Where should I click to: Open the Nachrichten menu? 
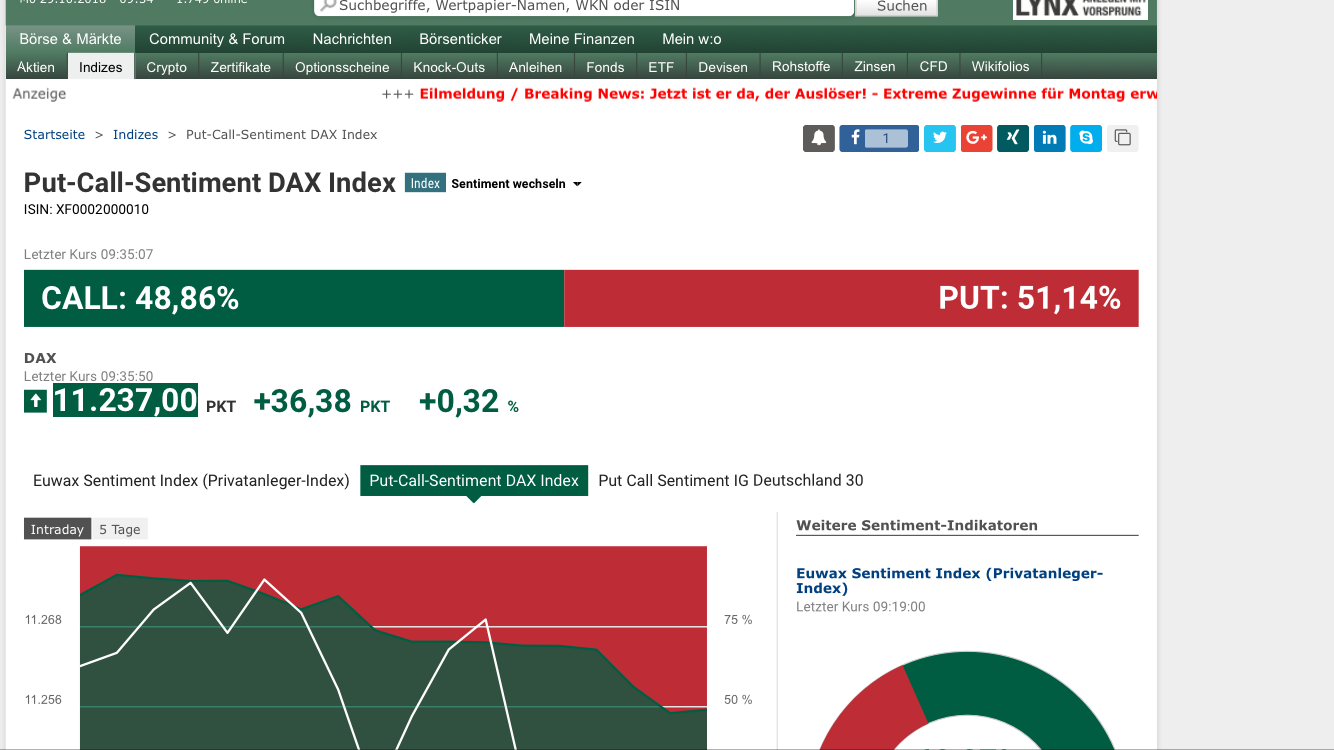(351, 39)
